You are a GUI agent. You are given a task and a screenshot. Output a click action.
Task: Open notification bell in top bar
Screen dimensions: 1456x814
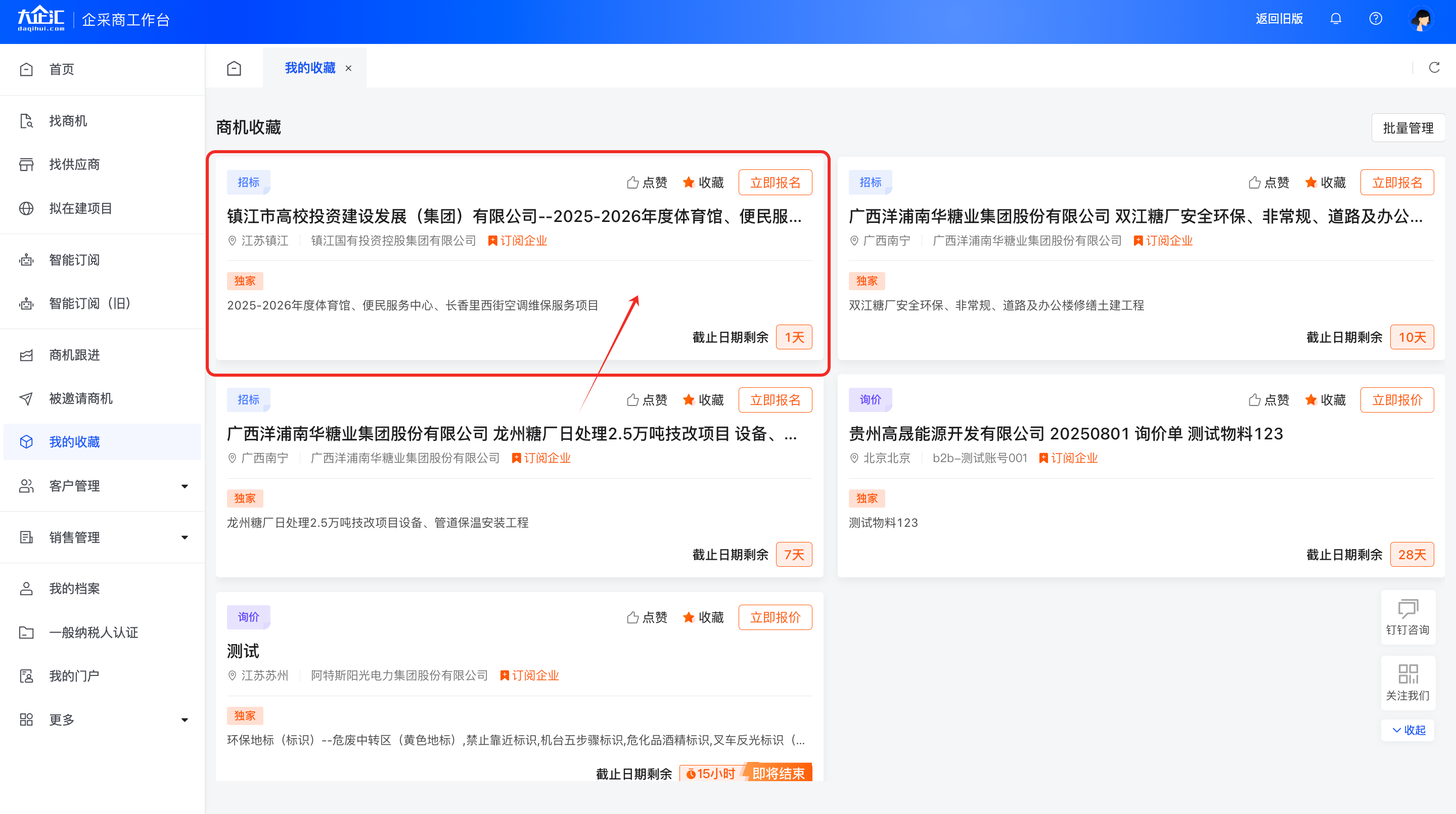click(1336, 19)
